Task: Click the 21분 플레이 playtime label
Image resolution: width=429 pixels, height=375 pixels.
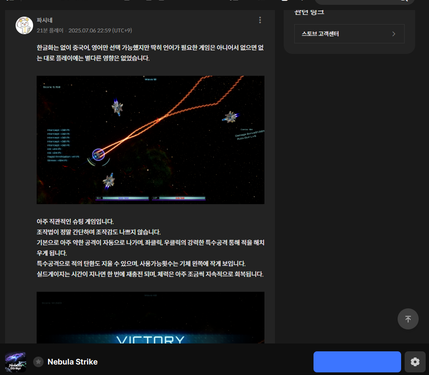Action: (50, 30)
